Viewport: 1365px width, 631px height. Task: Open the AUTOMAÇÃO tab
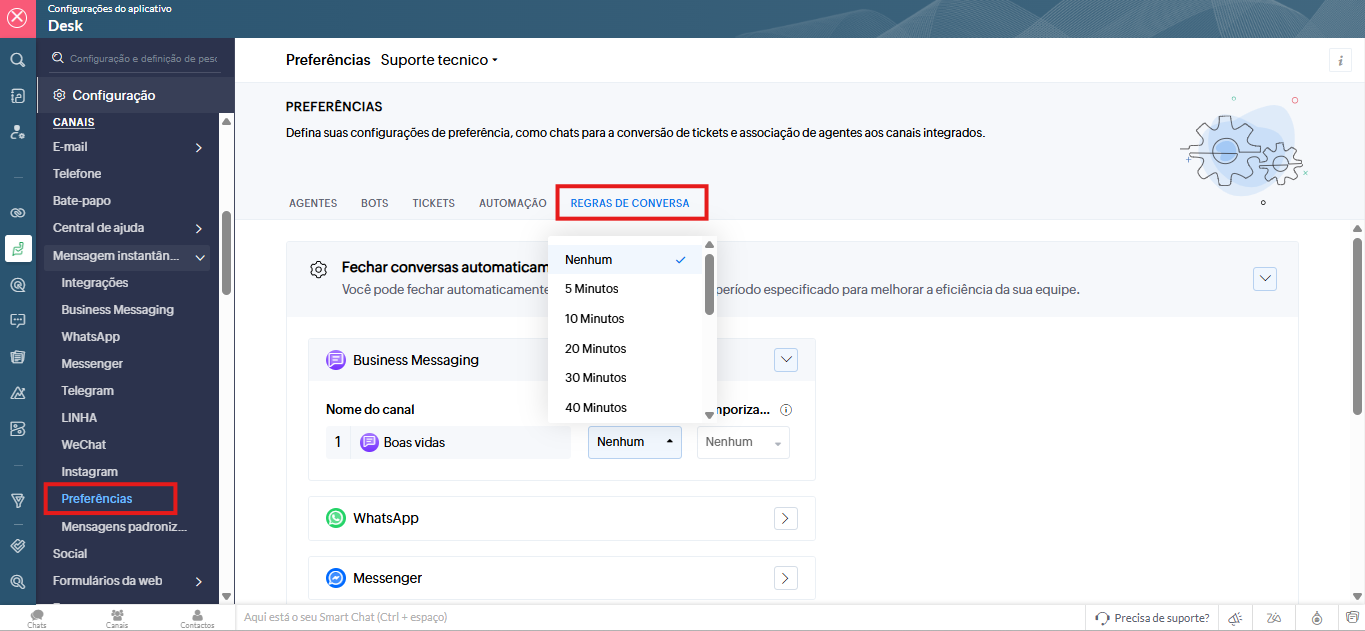pyautogui.click(x=512, y=203)
